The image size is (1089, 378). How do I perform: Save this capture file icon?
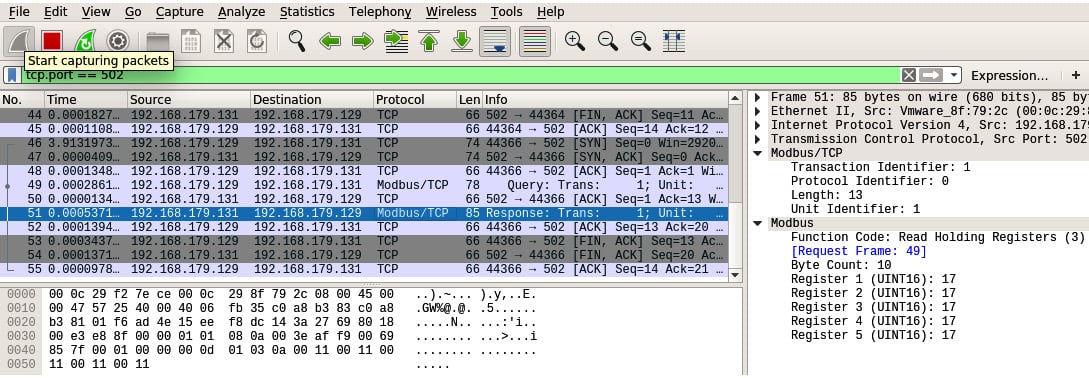click(190, 42)
